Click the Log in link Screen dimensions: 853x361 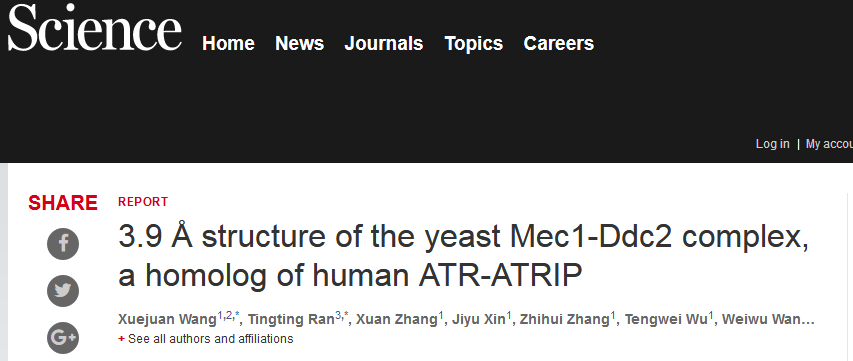772,144
